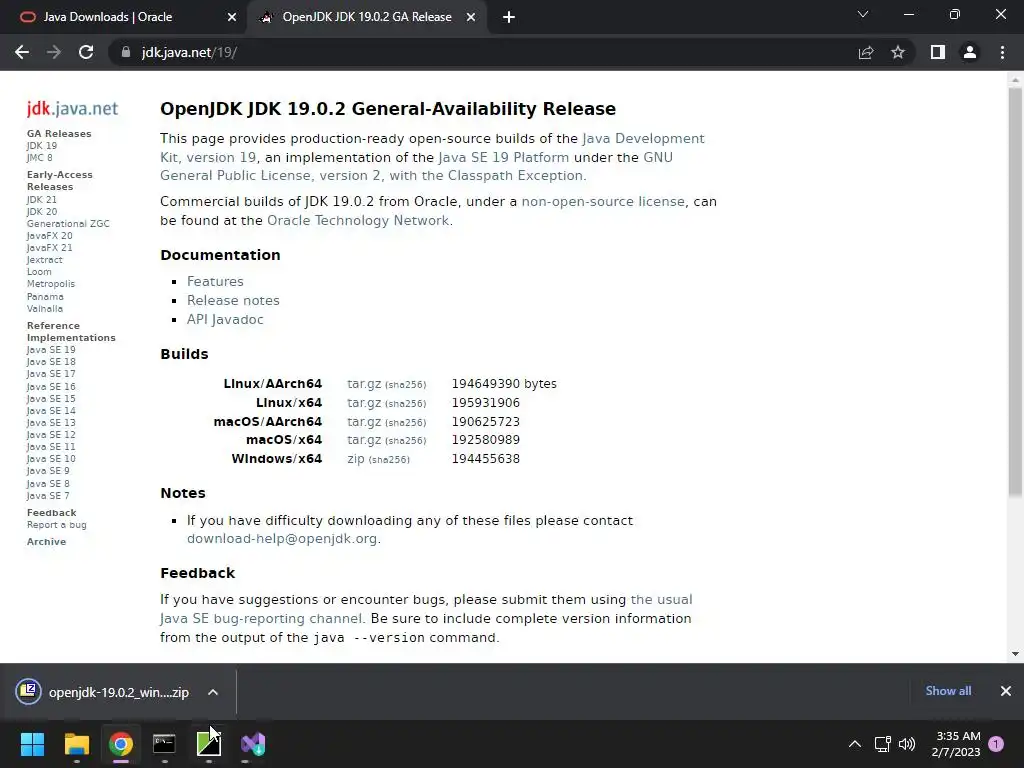Click the Report a bug link
The width and height of the screenshot is (1024, 768).
pyautogui.click(x=57, y=524)
